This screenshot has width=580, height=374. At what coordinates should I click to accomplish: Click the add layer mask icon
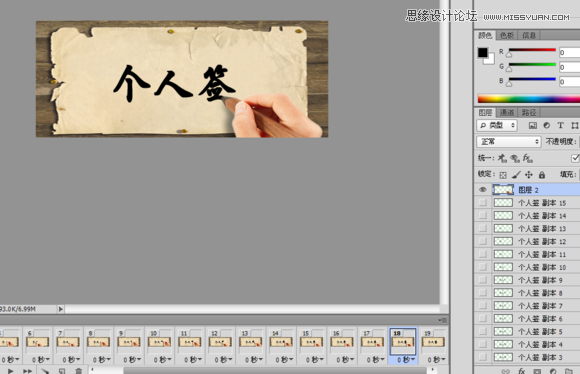click(x=537, y=371)
